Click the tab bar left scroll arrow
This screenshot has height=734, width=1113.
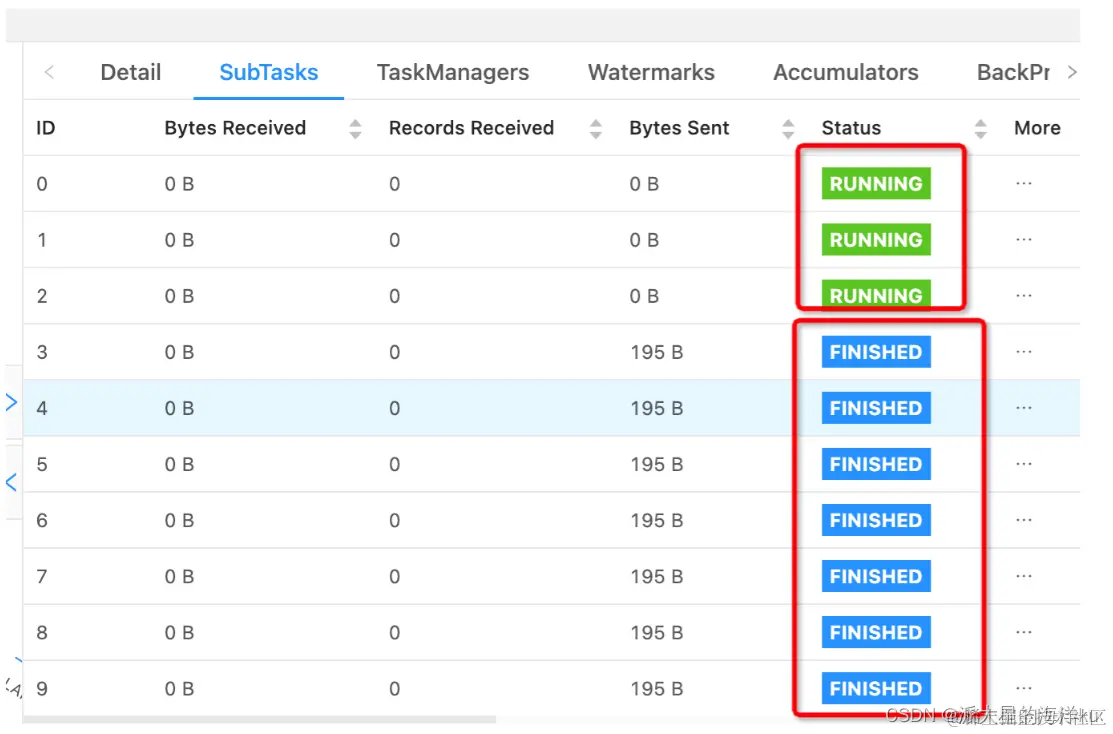pyautogui.click(x=49, y=72)
